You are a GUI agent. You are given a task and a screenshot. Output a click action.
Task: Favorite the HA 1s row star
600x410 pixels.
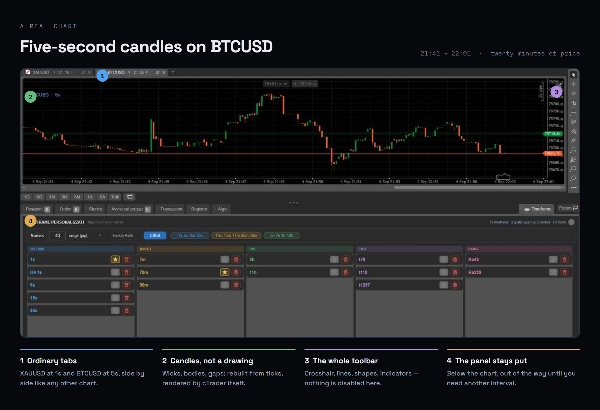coord(115,272)
